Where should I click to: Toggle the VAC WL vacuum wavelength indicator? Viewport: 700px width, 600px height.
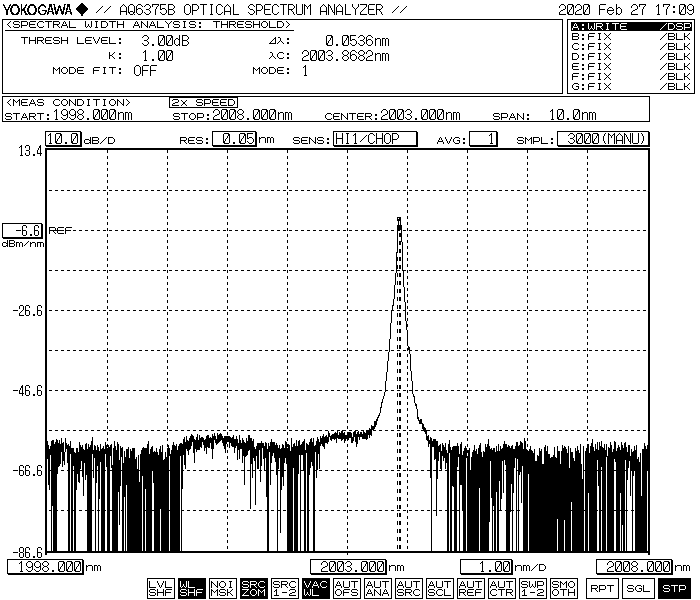(x=315, y=587)
